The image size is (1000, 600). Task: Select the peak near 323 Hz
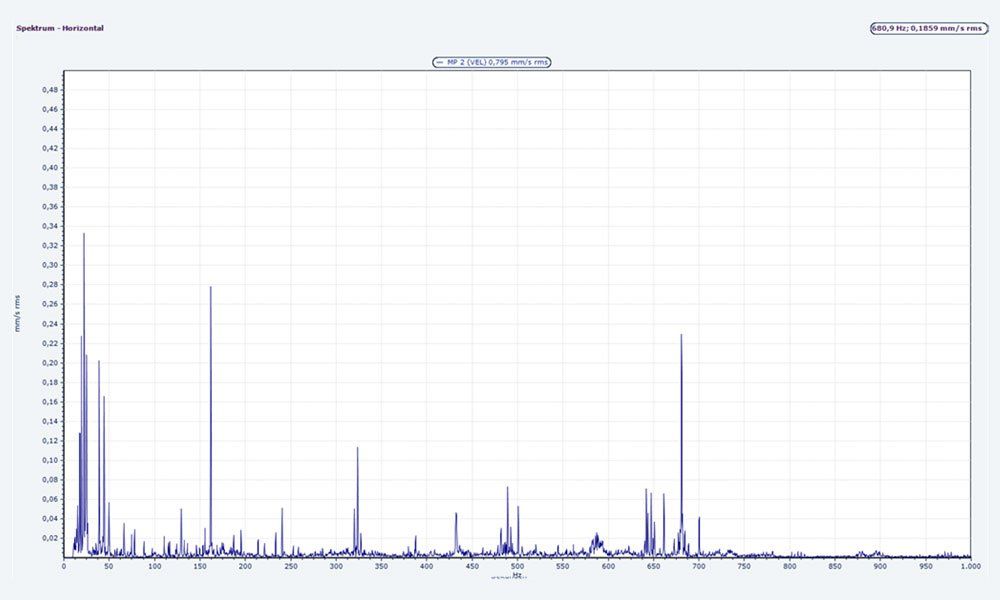(x=357, y=450)
